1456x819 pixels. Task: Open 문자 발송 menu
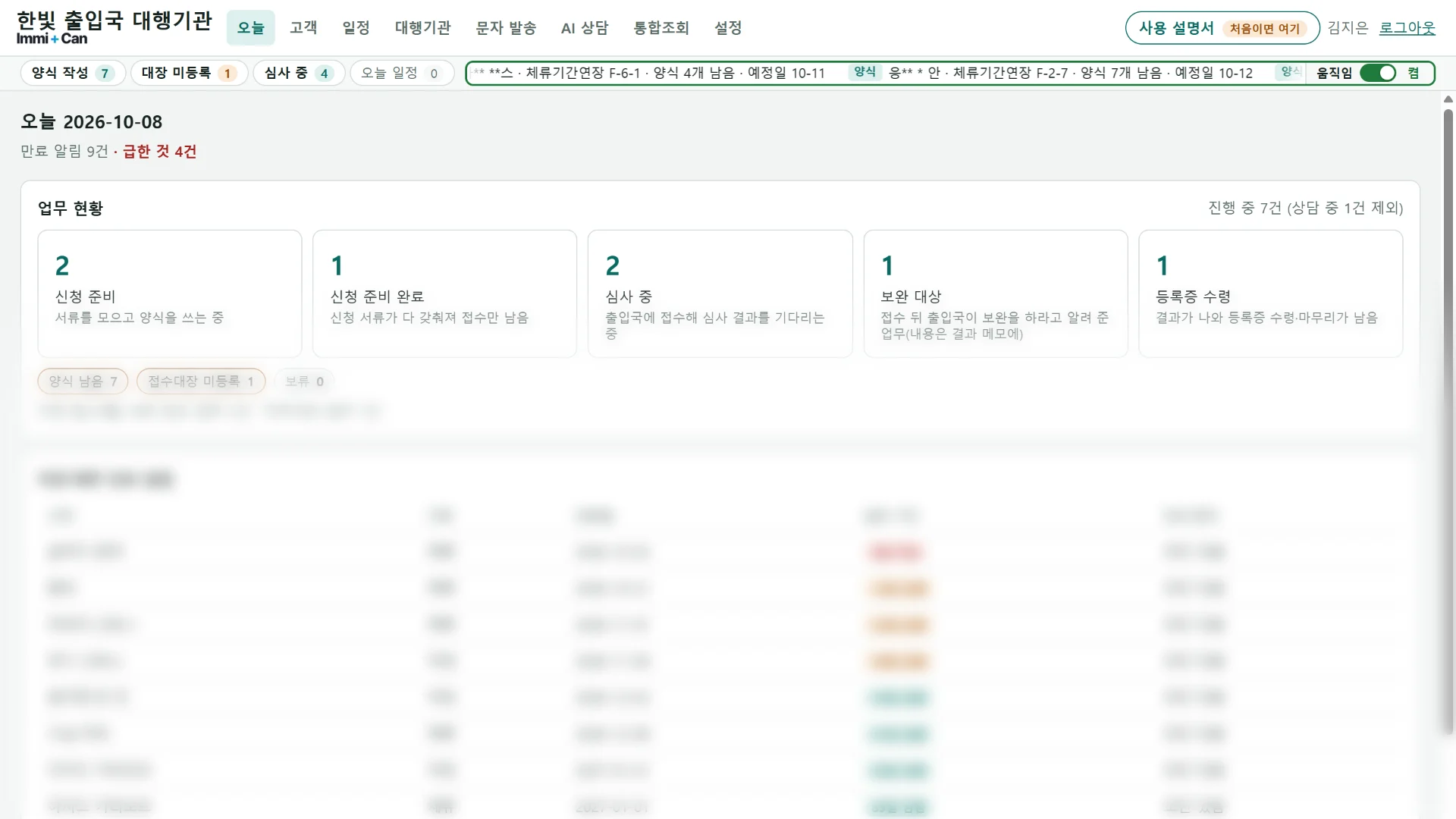[506, 28]
